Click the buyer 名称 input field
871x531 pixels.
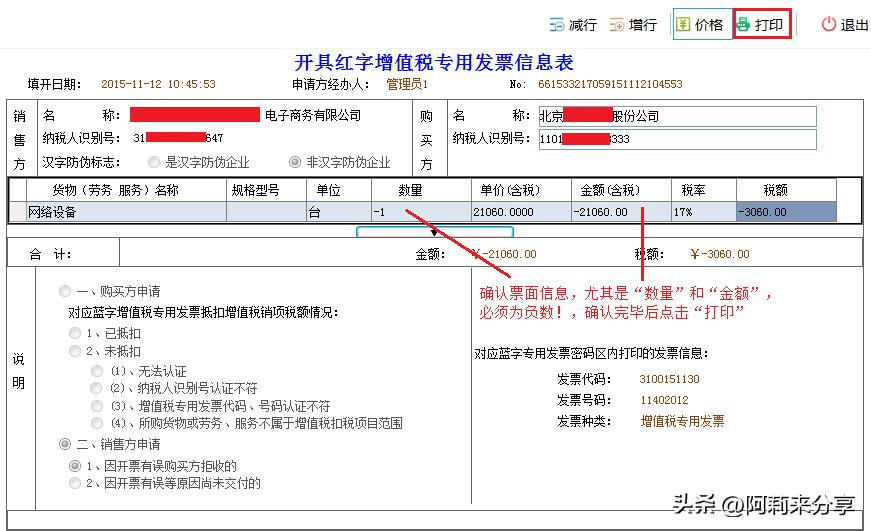pos(678,116)
